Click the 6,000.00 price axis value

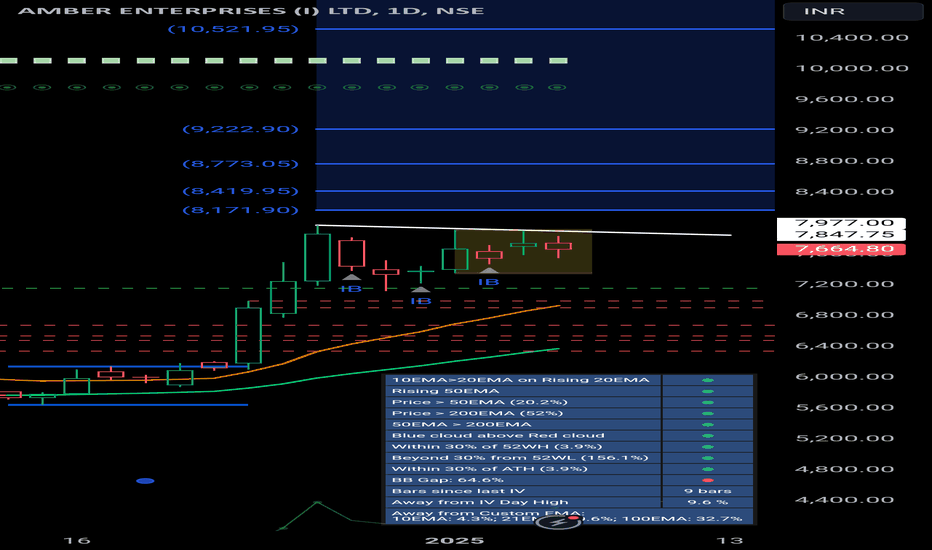coord(844,376)
